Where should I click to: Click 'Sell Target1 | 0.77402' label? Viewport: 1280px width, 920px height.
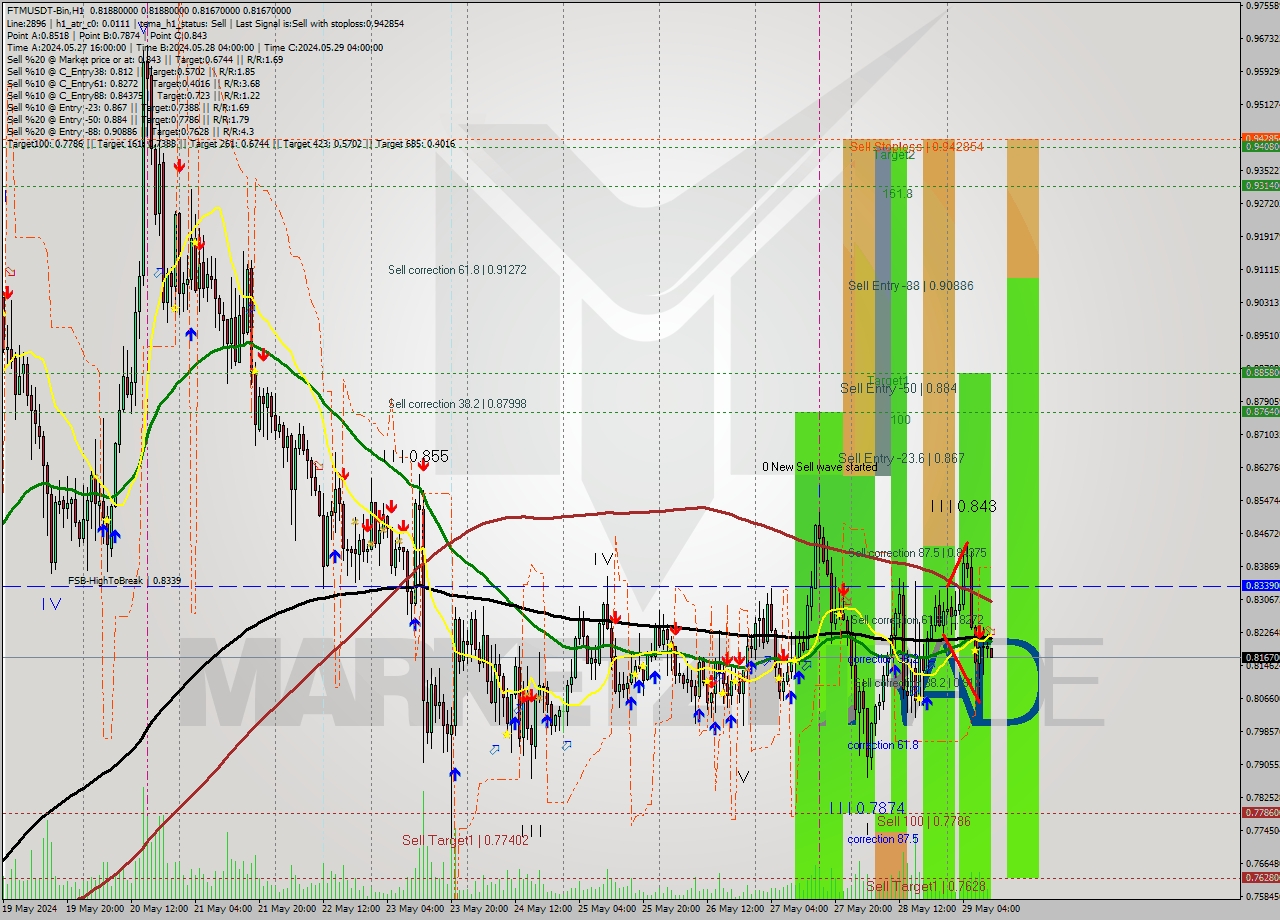tap(465, 841)
